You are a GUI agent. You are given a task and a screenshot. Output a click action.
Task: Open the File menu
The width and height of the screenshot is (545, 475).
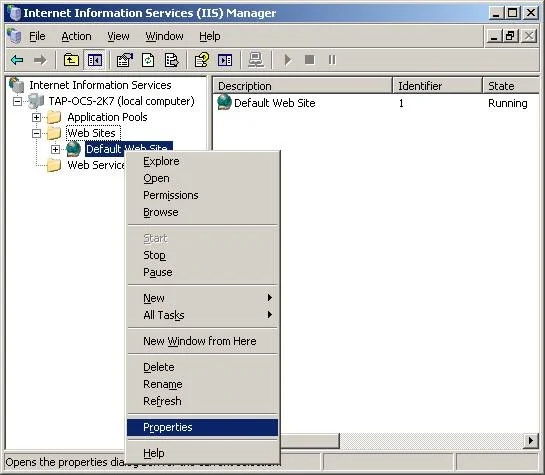pos(37,36)
